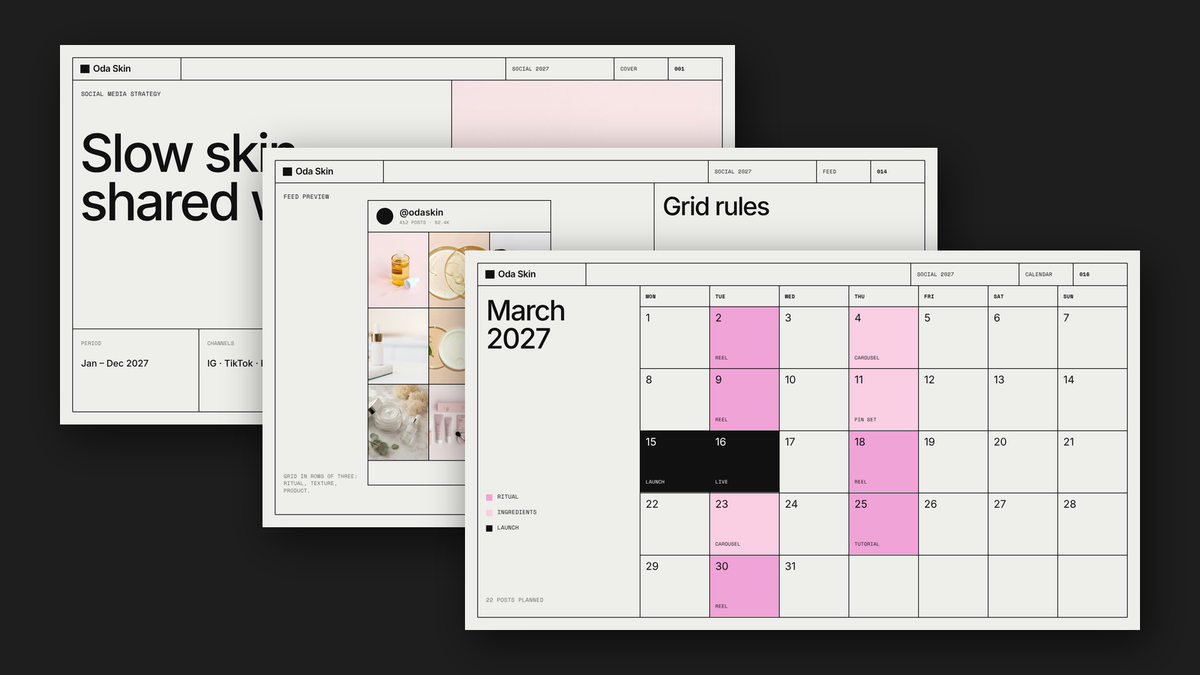Click the "GRID IN ROWS OF THREE" caption
The height and width of the screenshot is (675, 1200).
tap(320, 483)
